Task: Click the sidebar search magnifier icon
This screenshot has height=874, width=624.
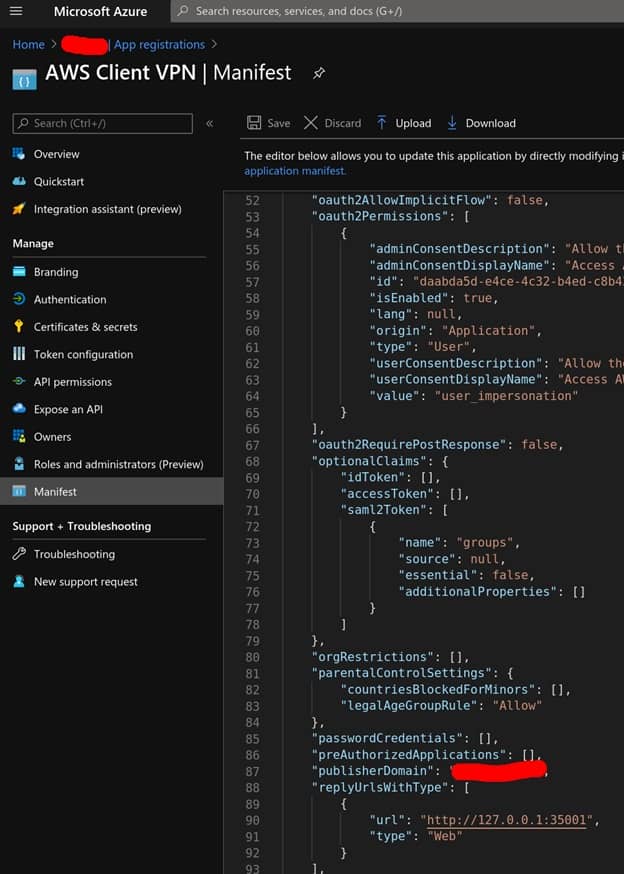Action: pyautogui.click(x=23, y=123)
